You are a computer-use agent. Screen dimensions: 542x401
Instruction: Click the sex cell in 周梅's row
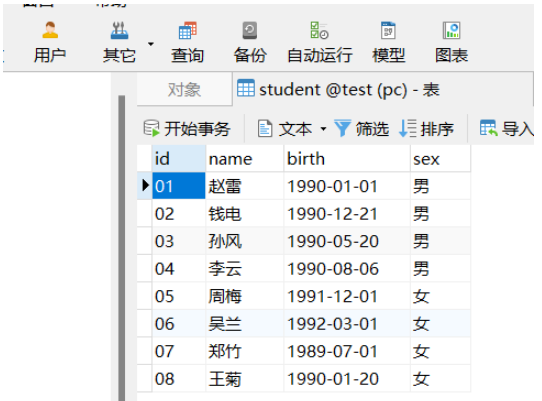click(x=440, y=296)
